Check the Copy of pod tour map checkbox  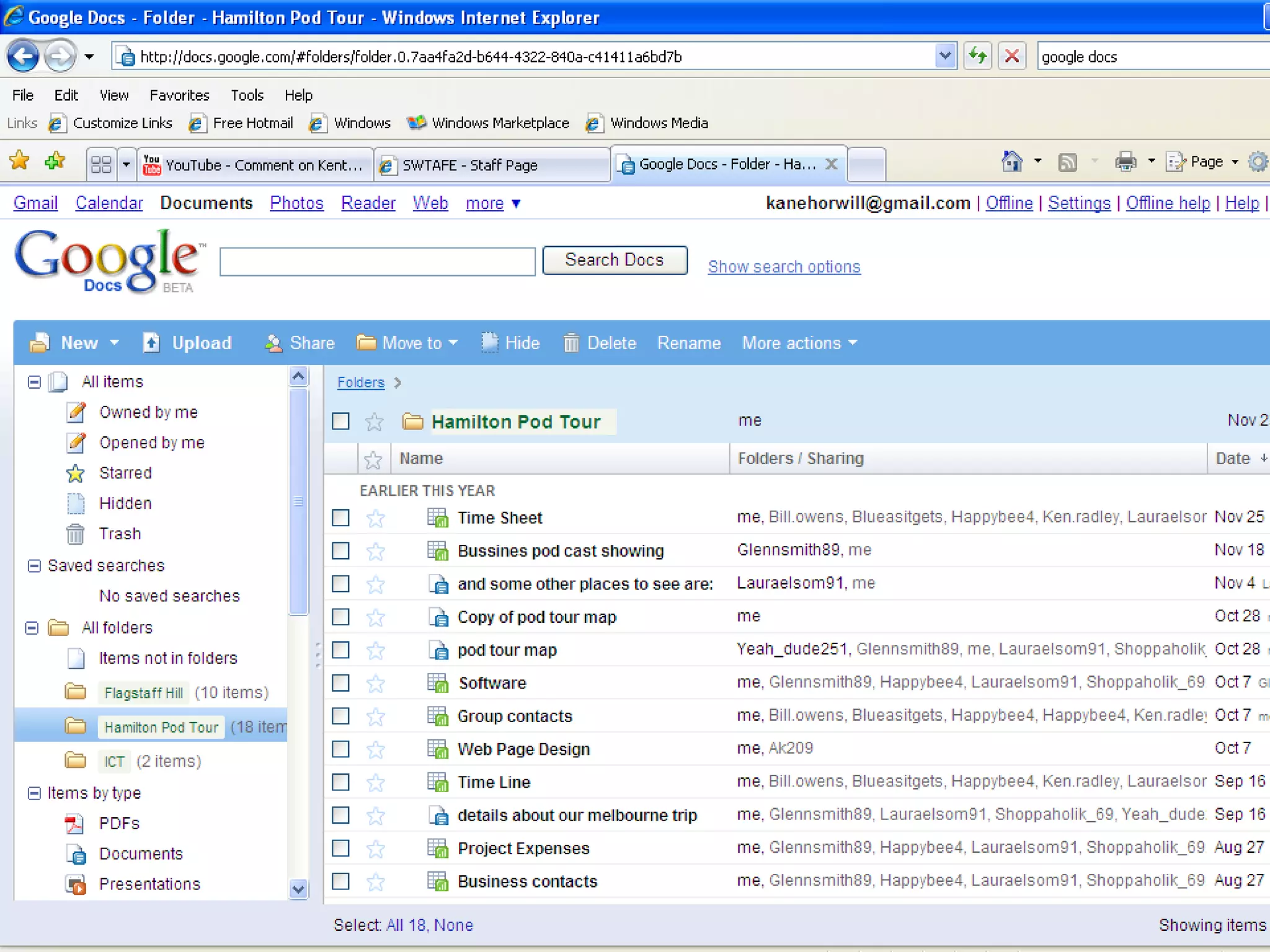[340, 617]
